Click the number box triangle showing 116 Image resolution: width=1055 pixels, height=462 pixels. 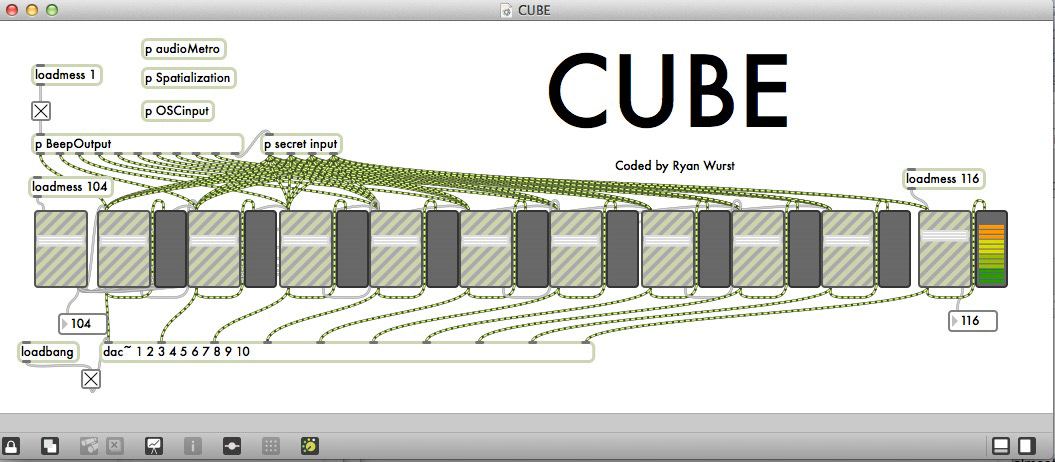click(955, 321)
